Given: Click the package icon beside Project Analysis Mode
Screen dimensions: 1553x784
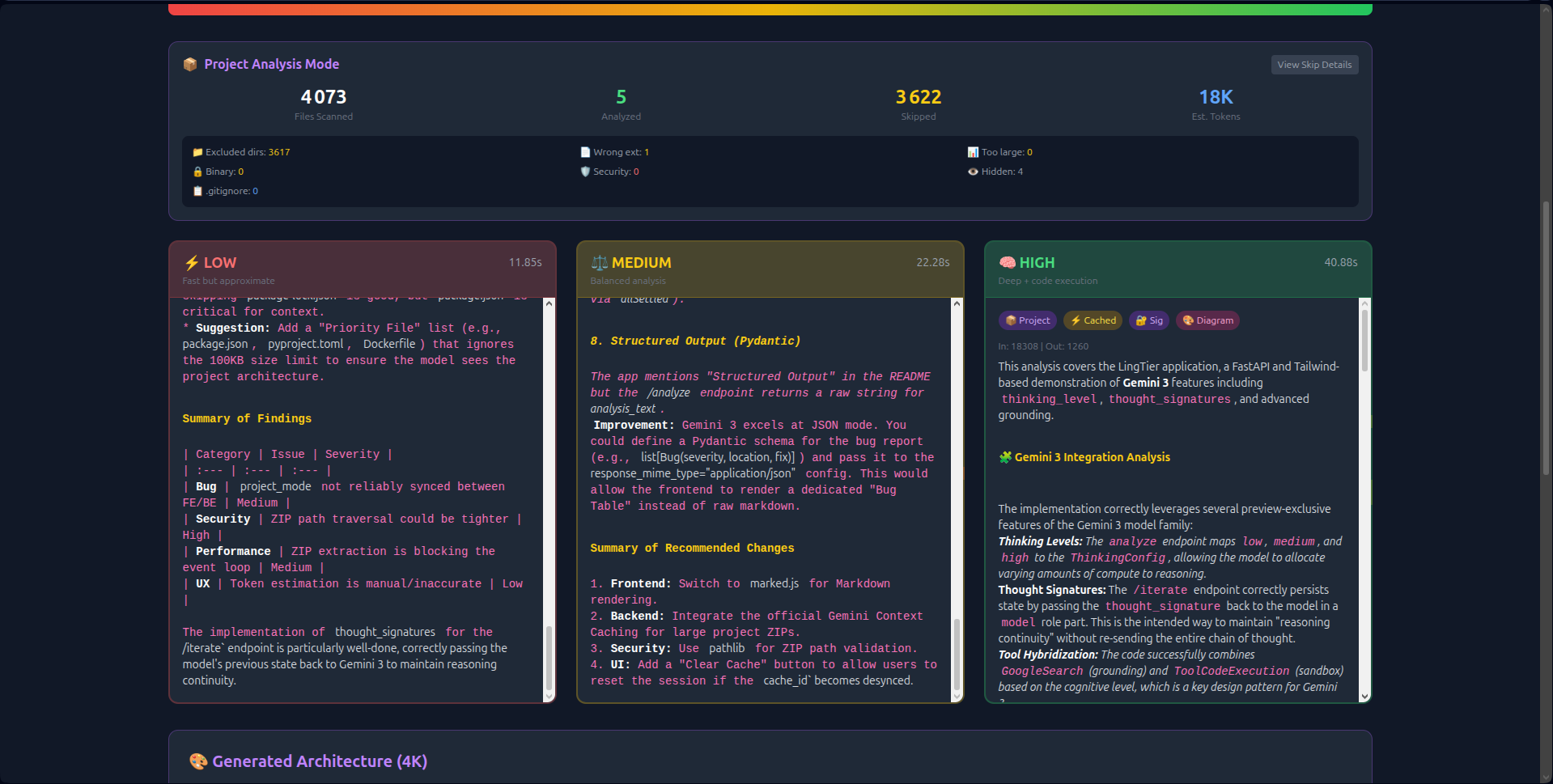Looking at the screenshot, I should [x=190, y=64].
